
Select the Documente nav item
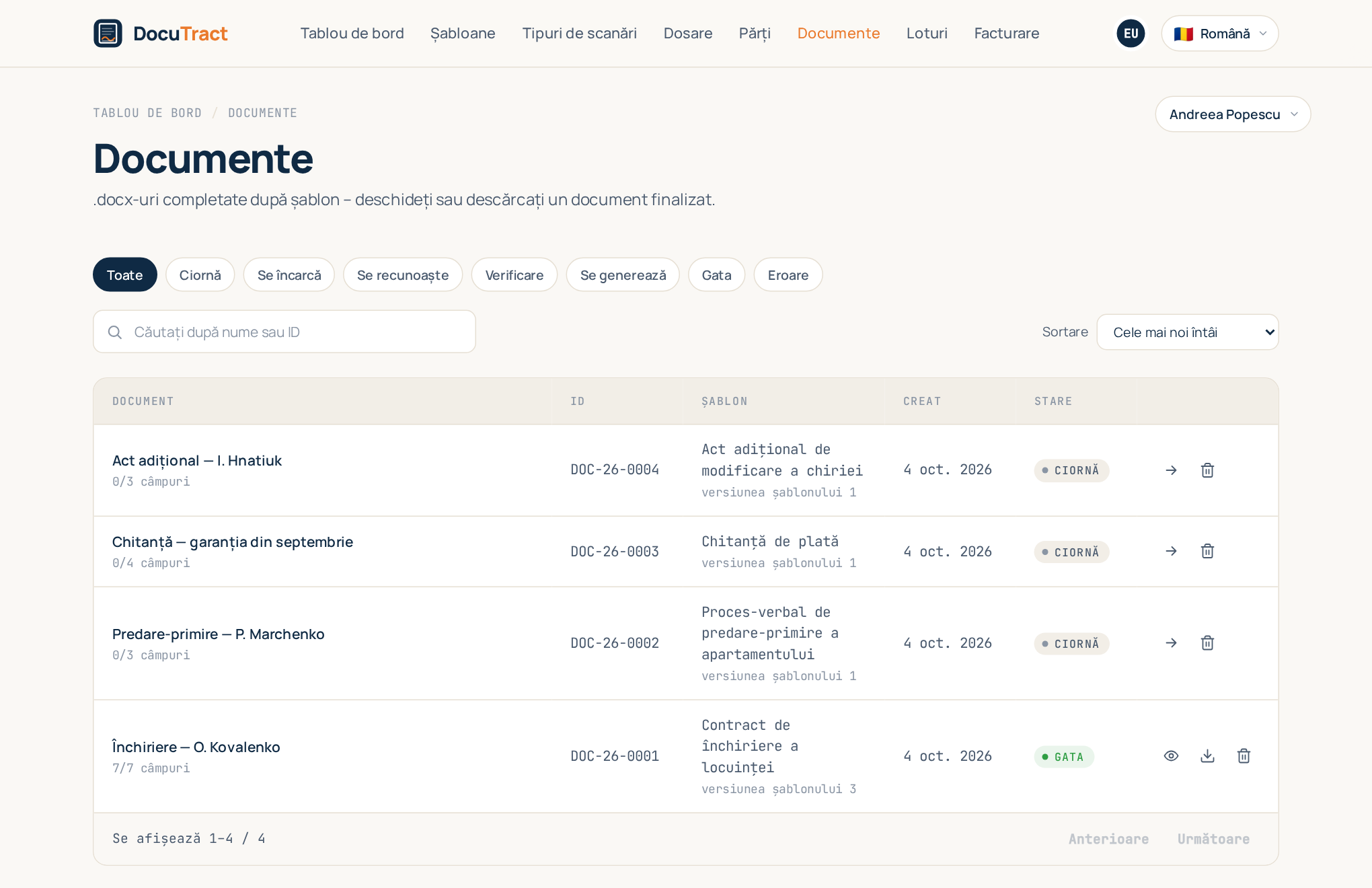point(838,34)
